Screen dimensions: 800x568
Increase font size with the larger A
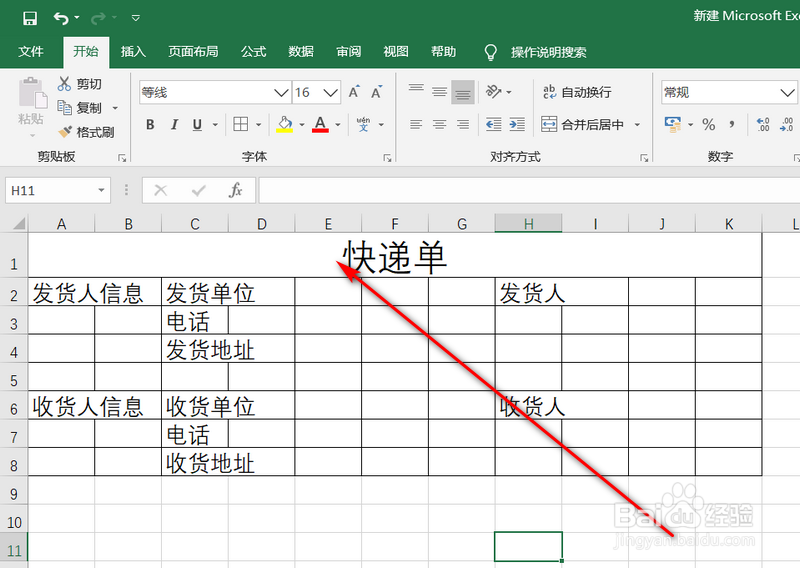point(354,92)
